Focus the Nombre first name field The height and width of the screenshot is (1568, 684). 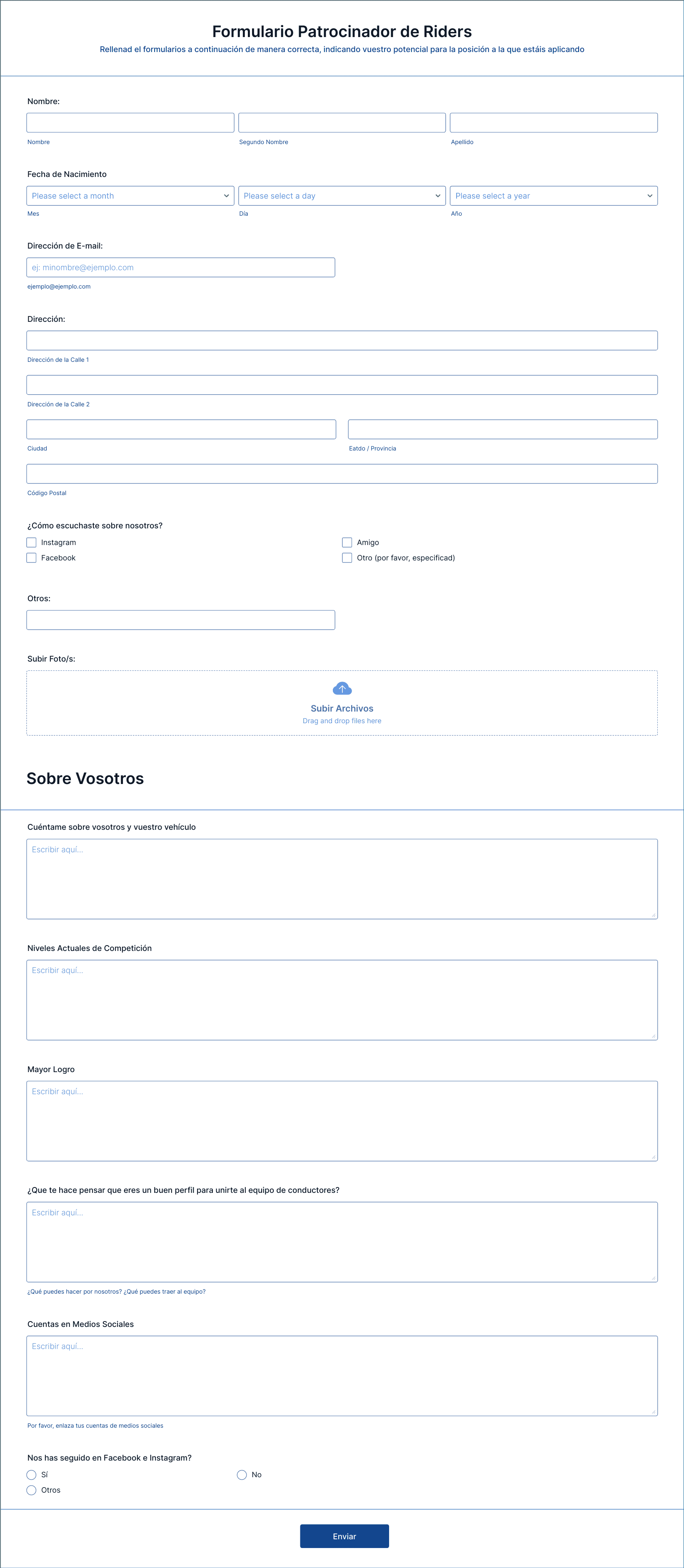point(130,122)
